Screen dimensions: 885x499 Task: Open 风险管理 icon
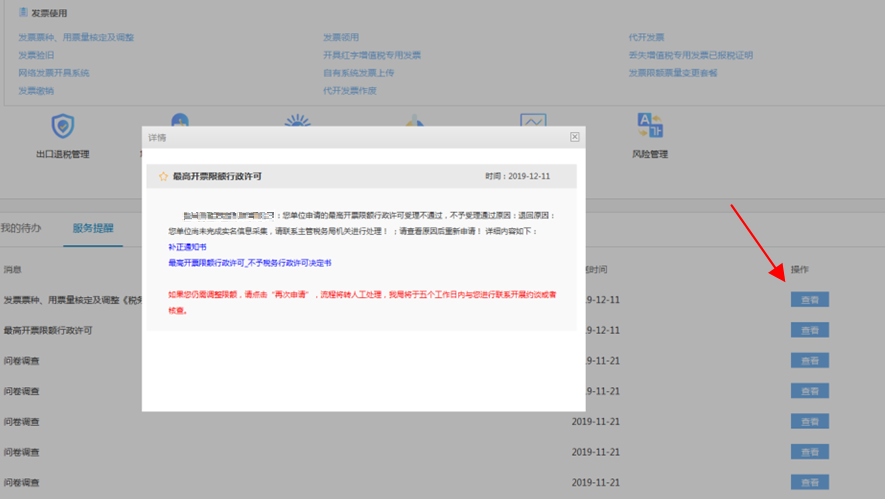(x=650, y=125)
